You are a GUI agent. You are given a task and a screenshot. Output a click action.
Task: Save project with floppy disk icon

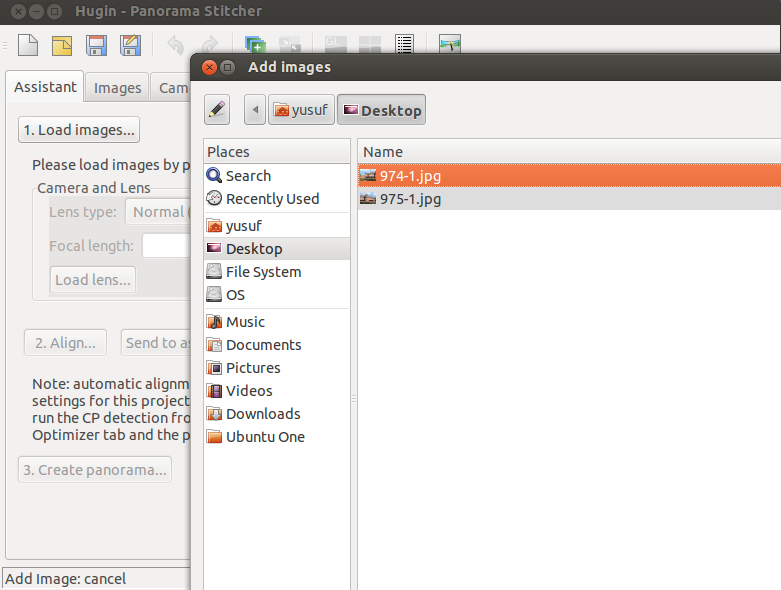point(96,45)
